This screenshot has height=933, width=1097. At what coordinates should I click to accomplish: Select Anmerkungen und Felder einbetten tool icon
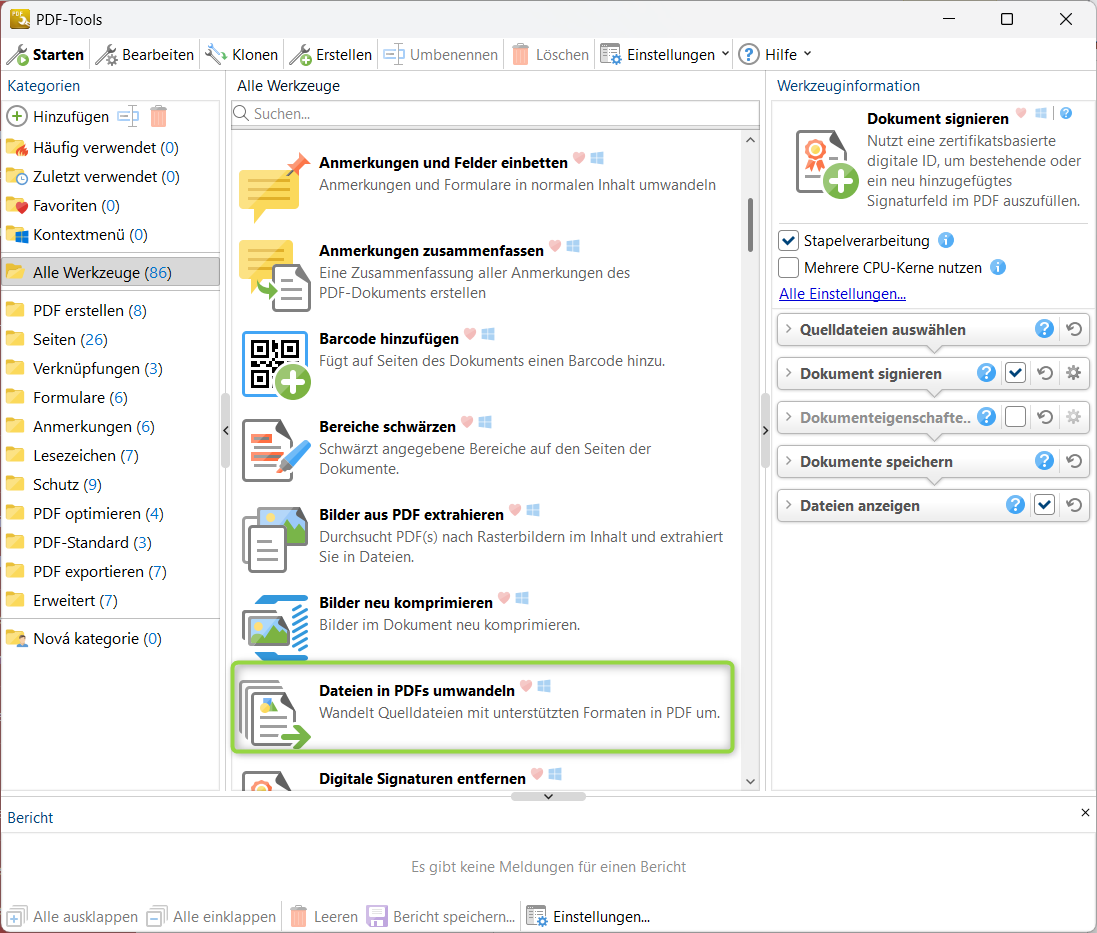(274, 187)
